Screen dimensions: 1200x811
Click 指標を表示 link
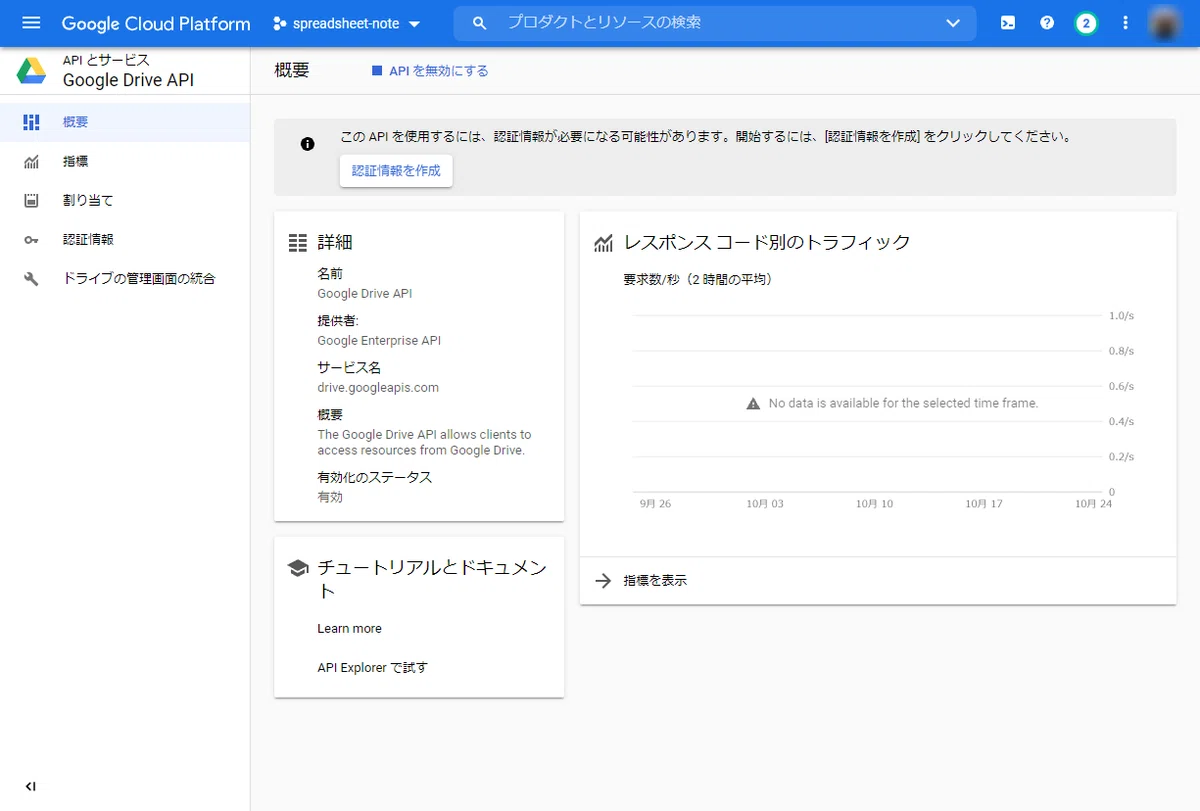(x=655, y=581)
